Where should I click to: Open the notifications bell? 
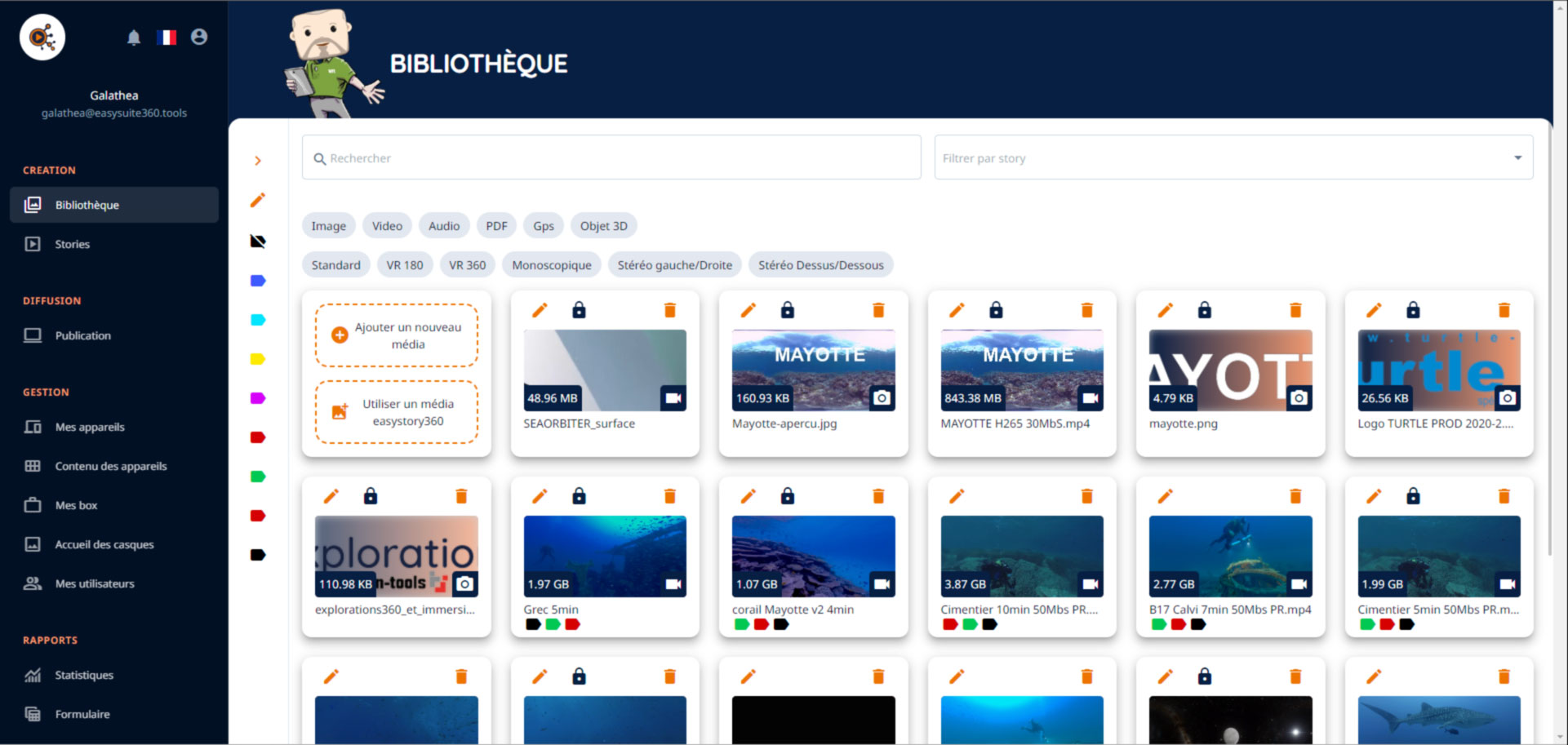click(134, 37)
